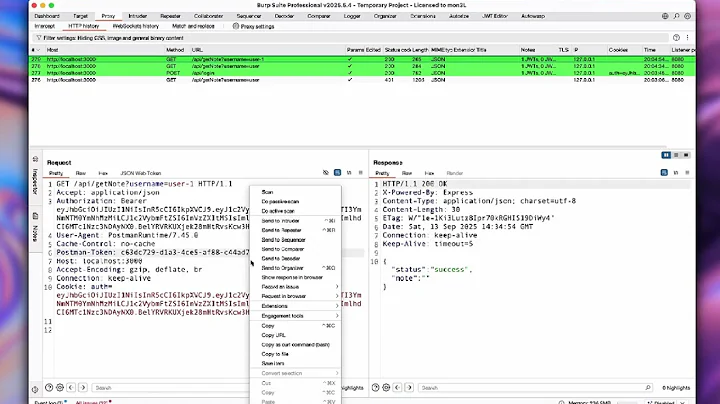Expand Record an issue submenu
This screenshot has height=404, width=720.
296,286
